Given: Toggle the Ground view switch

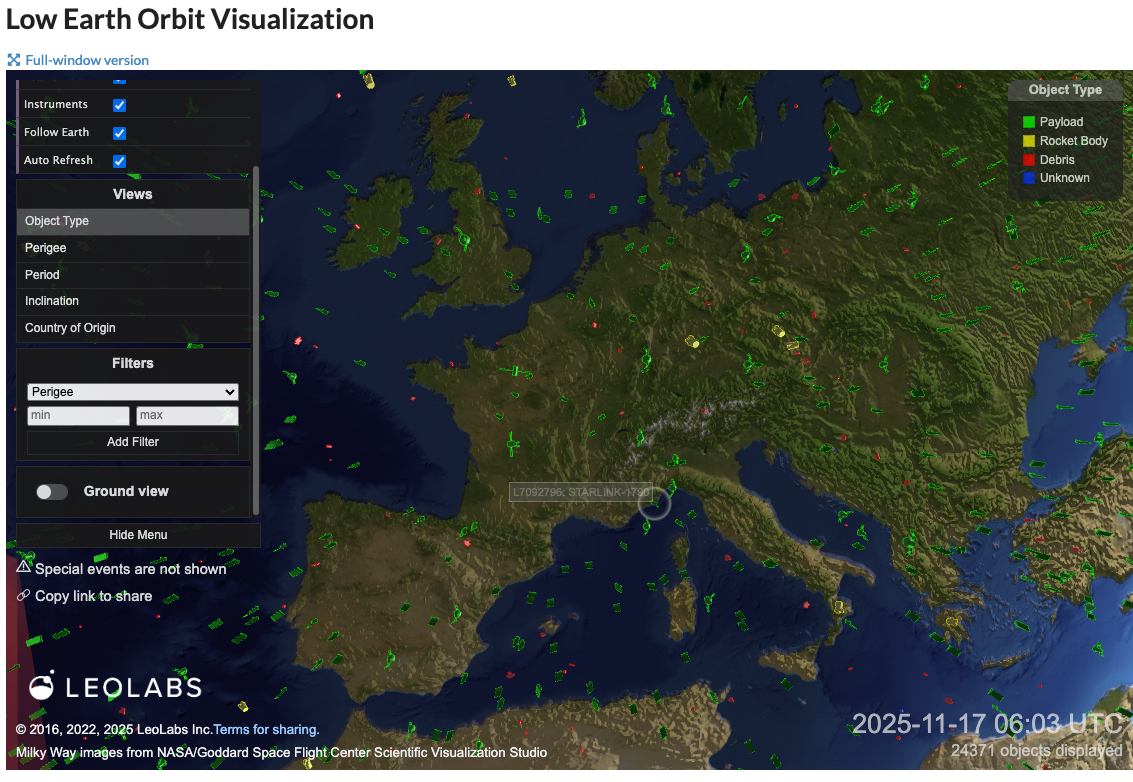Looking at the screenshot, I should tap(52, 491).
